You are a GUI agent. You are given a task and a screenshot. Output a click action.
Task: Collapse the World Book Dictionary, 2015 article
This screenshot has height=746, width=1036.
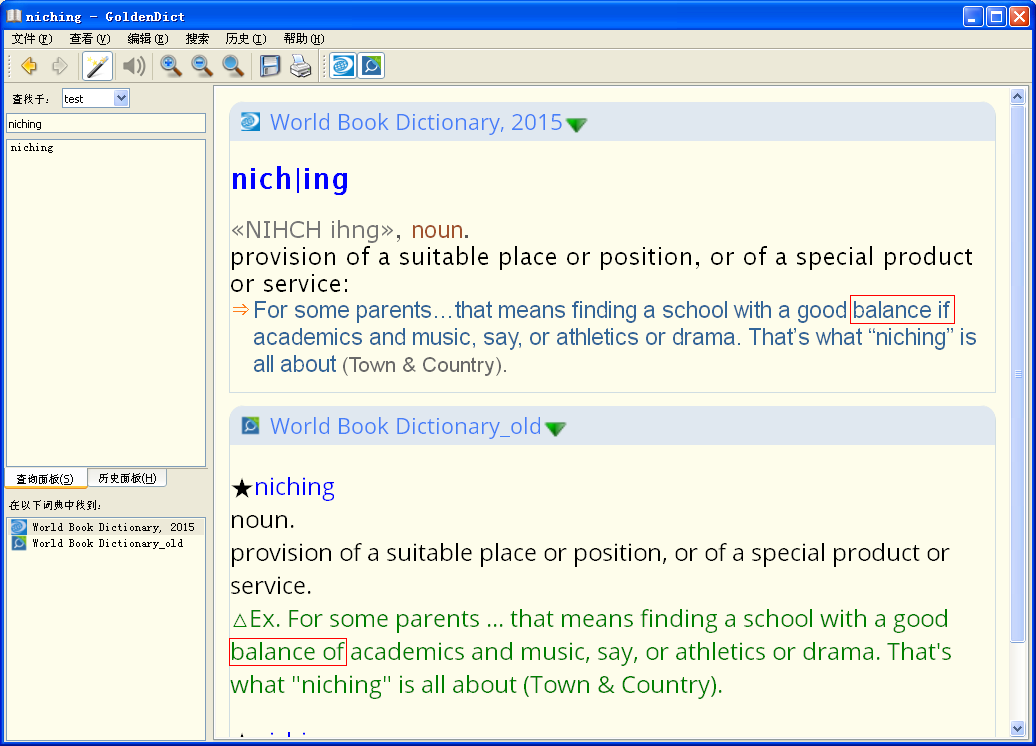point(577,124)
